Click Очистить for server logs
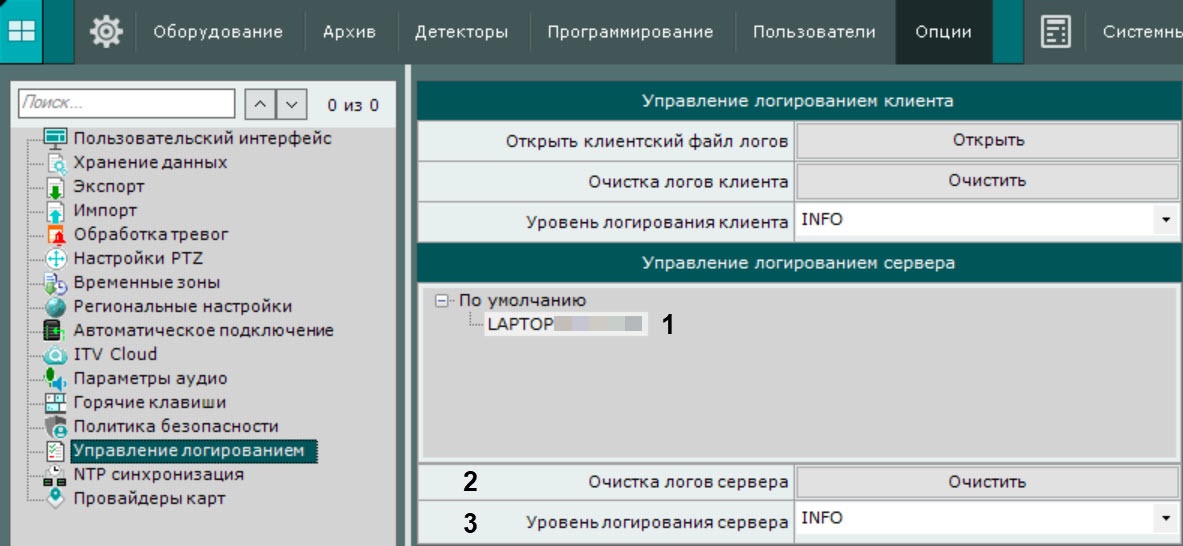 (x=988, y=482)
